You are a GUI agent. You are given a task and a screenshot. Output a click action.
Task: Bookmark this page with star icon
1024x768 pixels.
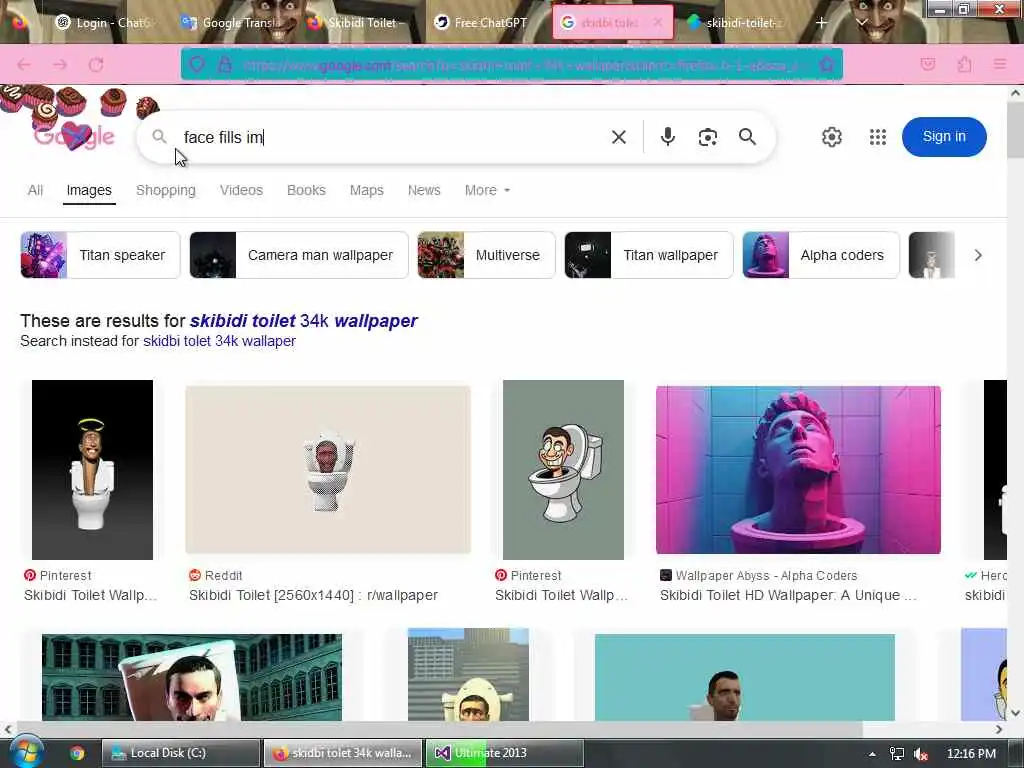827,64
